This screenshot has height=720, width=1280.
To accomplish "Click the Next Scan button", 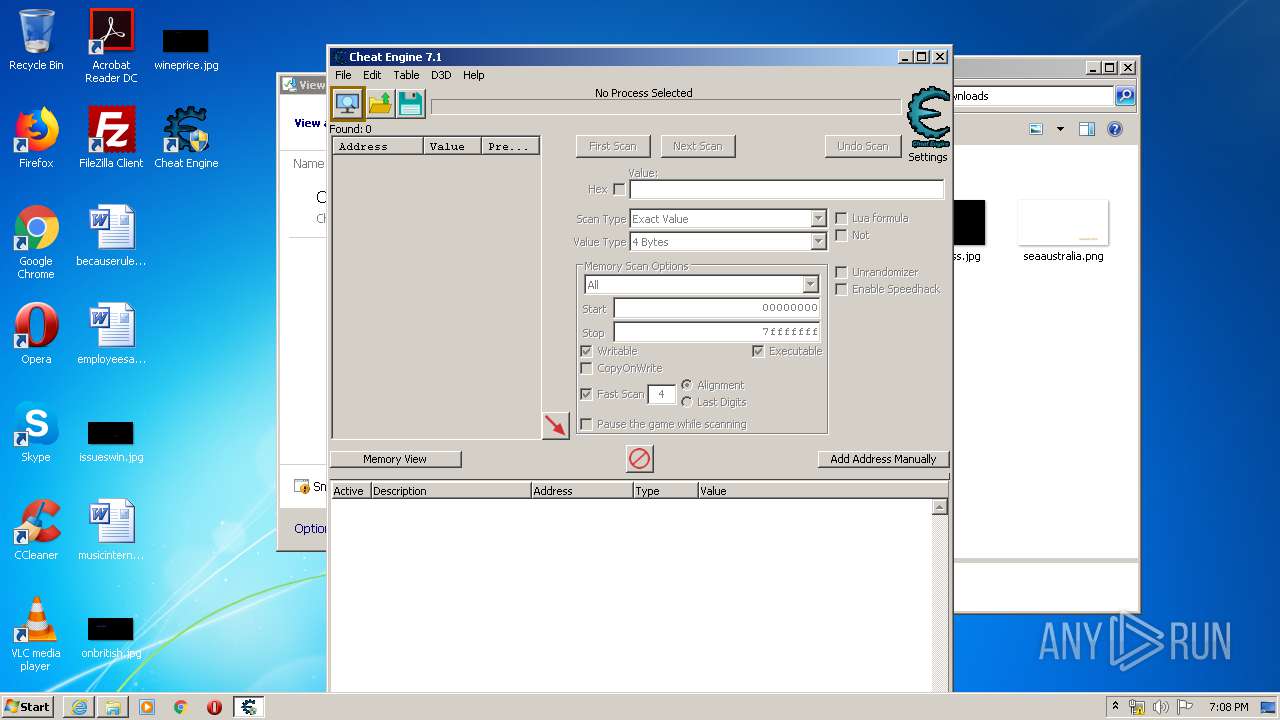I will pos(698,146).
